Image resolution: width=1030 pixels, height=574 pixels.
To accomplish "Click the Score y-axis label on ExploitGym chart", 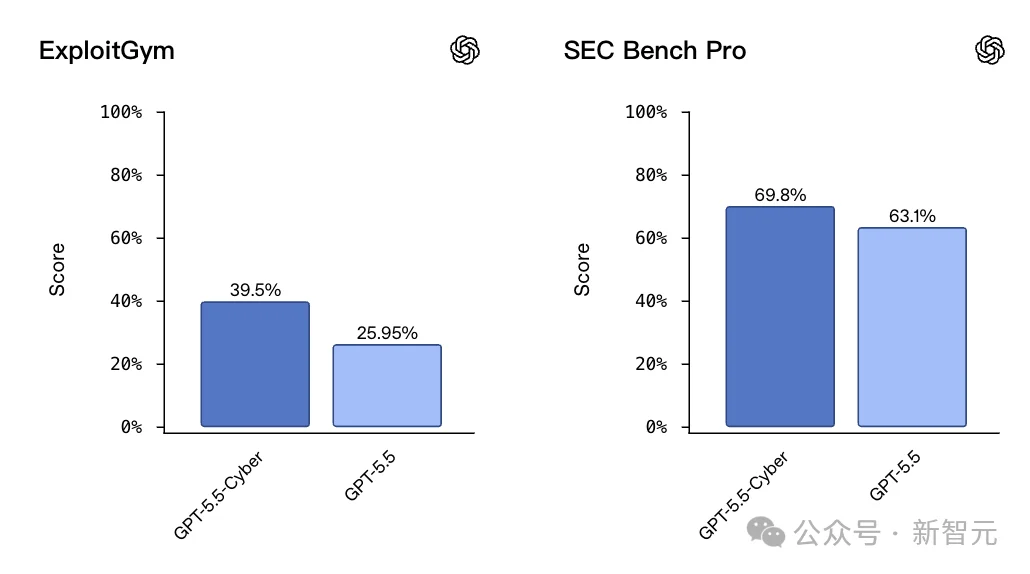I will [x=57, y=269].
